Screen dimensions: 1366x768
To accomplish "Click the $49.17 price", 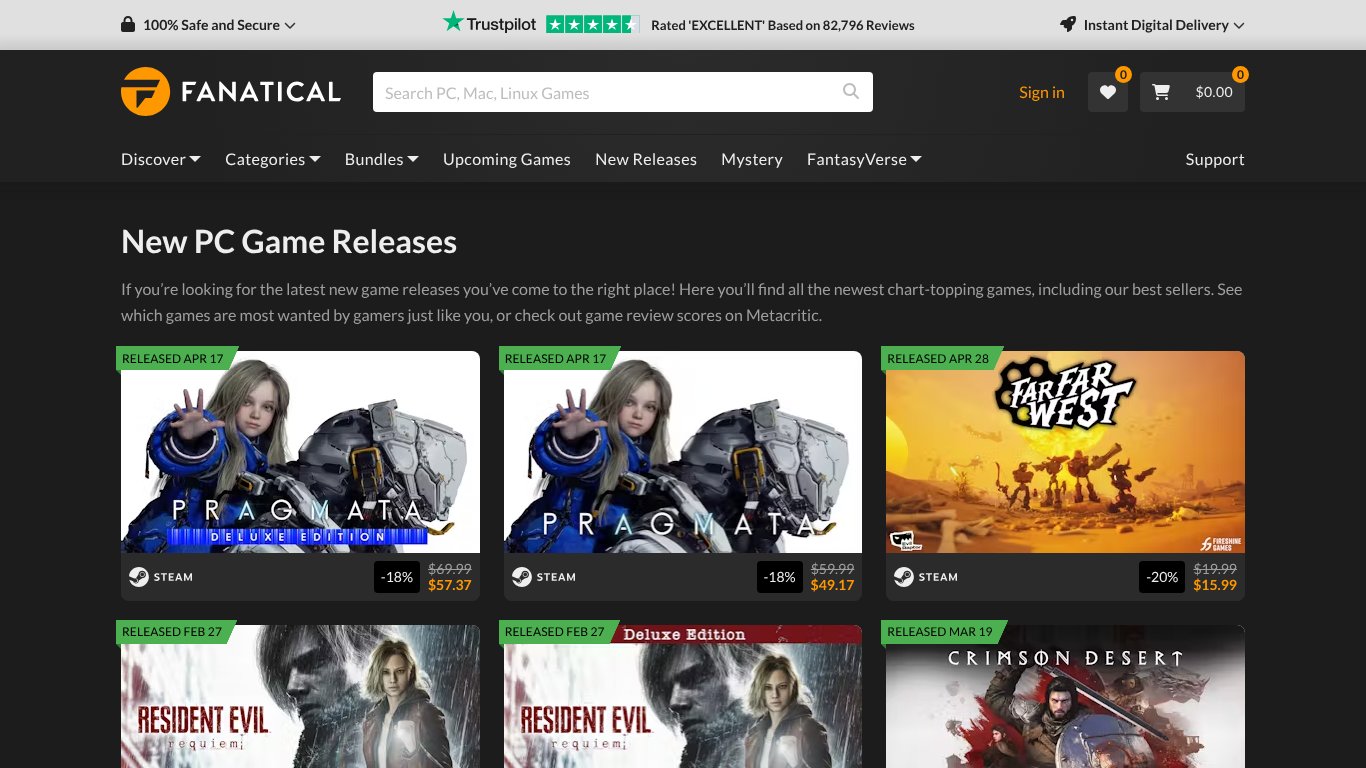I will point(832,585).
